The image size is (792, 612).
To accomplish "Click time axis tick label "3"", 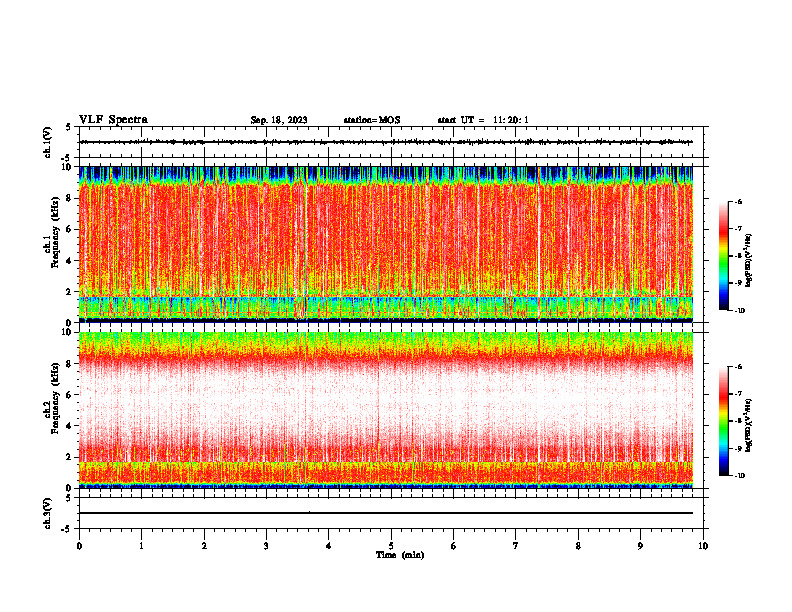I will point(266,546).
